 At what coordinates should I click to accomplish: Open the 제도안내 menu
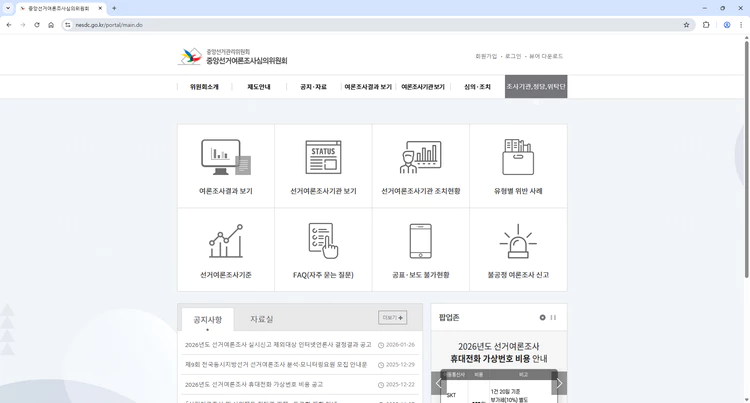259,87
